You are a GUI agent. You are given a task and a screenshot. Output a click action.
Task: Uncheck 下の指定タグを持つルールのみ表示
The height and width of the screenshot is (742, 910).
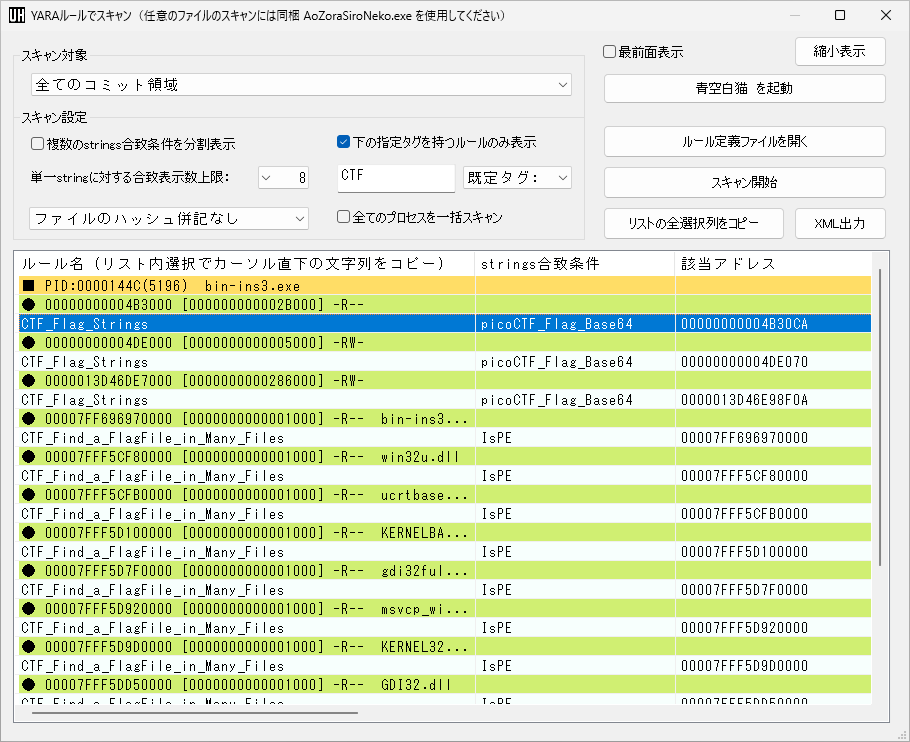[343, 142]
